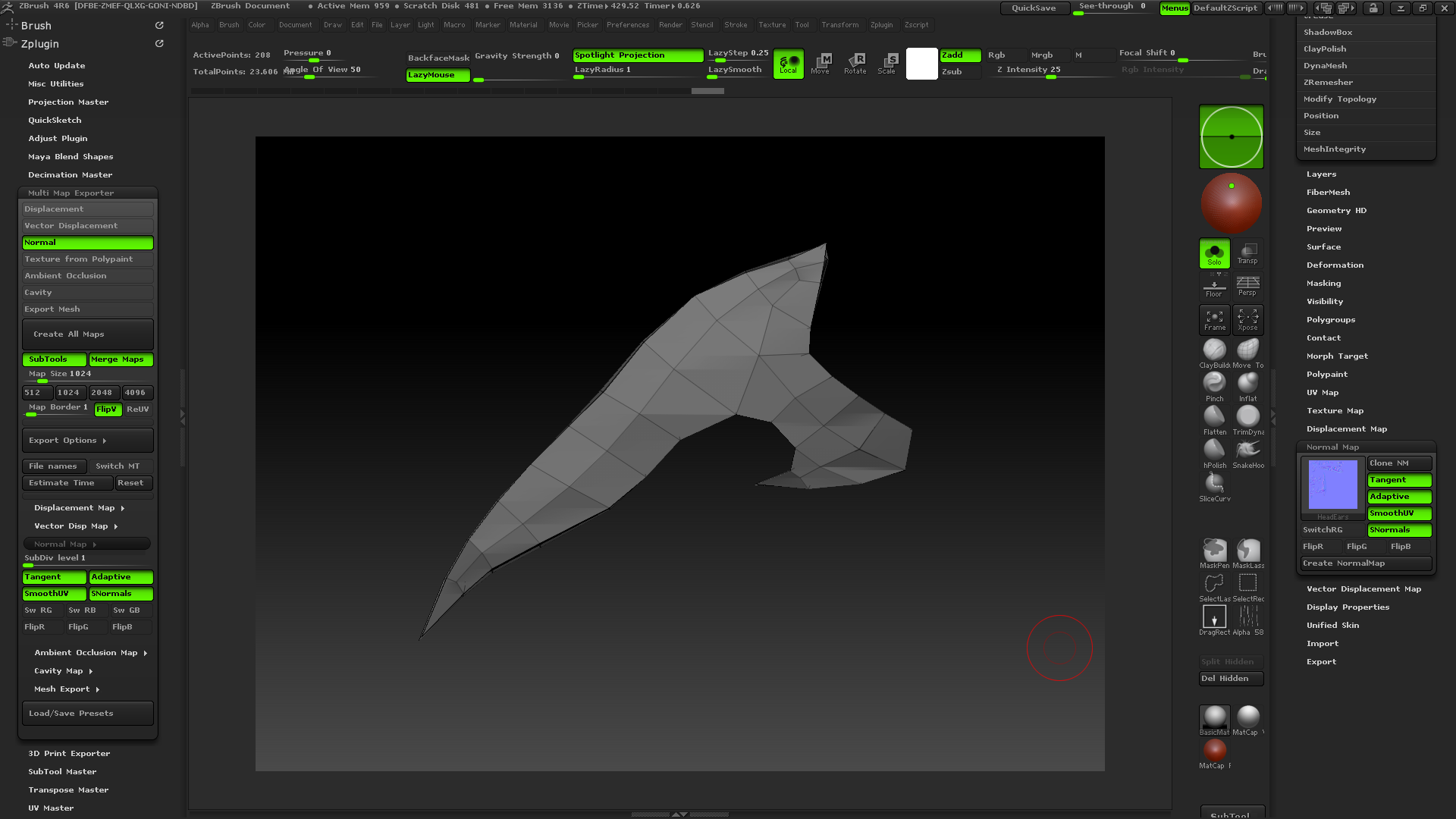Click Create NormalMap button
The height and width of the screenshot is (819, 1456).
coord(1366,563)
